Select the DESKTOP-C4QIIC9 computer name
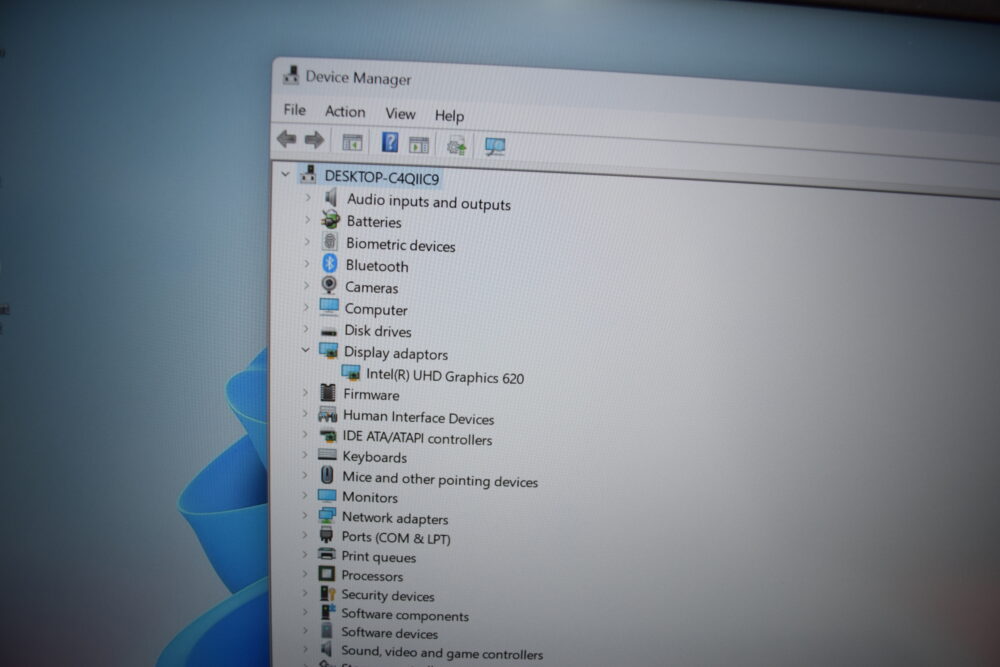 click(382, 177)
